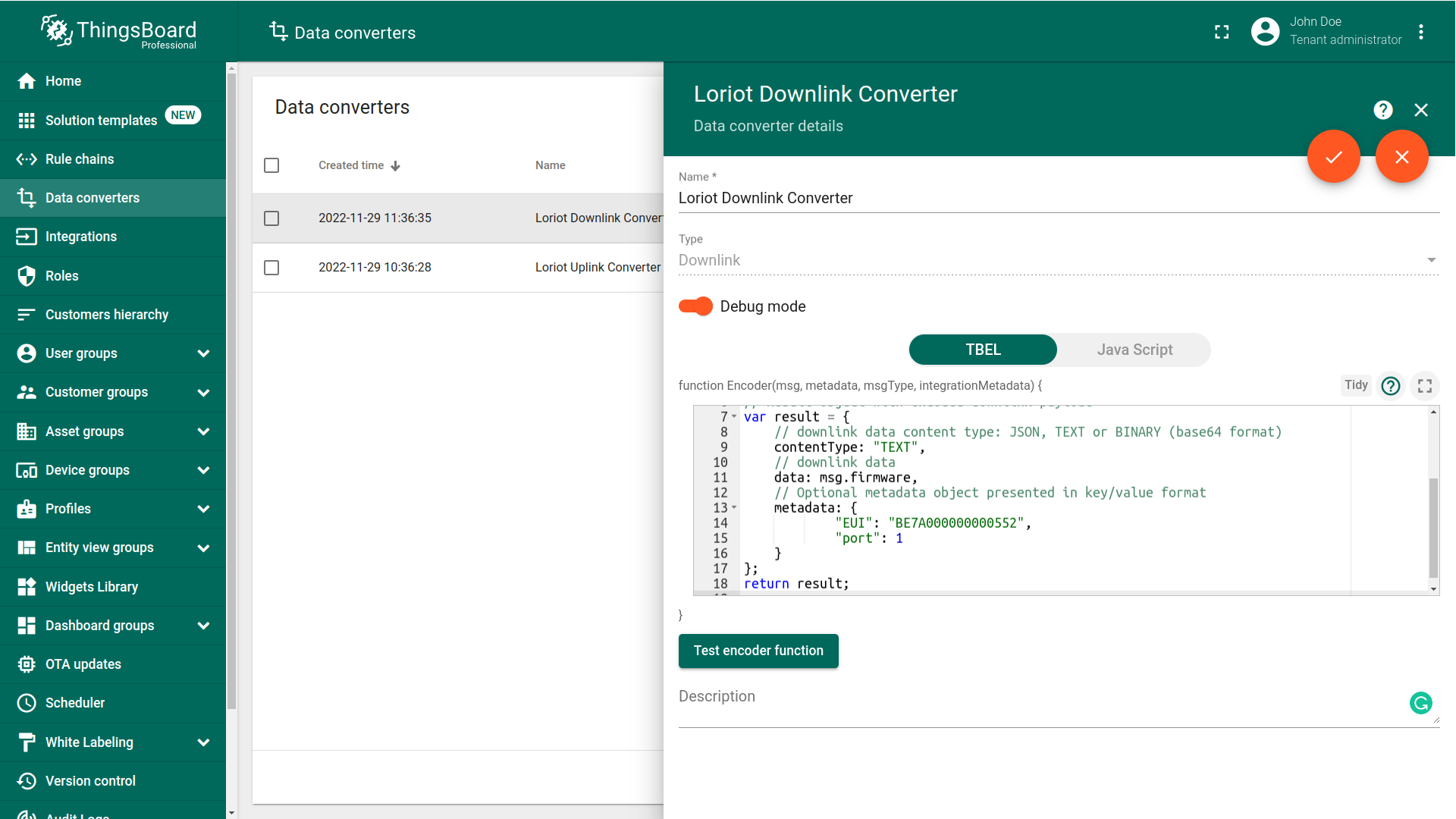Discard changes with the orange X button
Image resolution: width=1456 pixels, height=819 pixels.
click(1401, 157)
